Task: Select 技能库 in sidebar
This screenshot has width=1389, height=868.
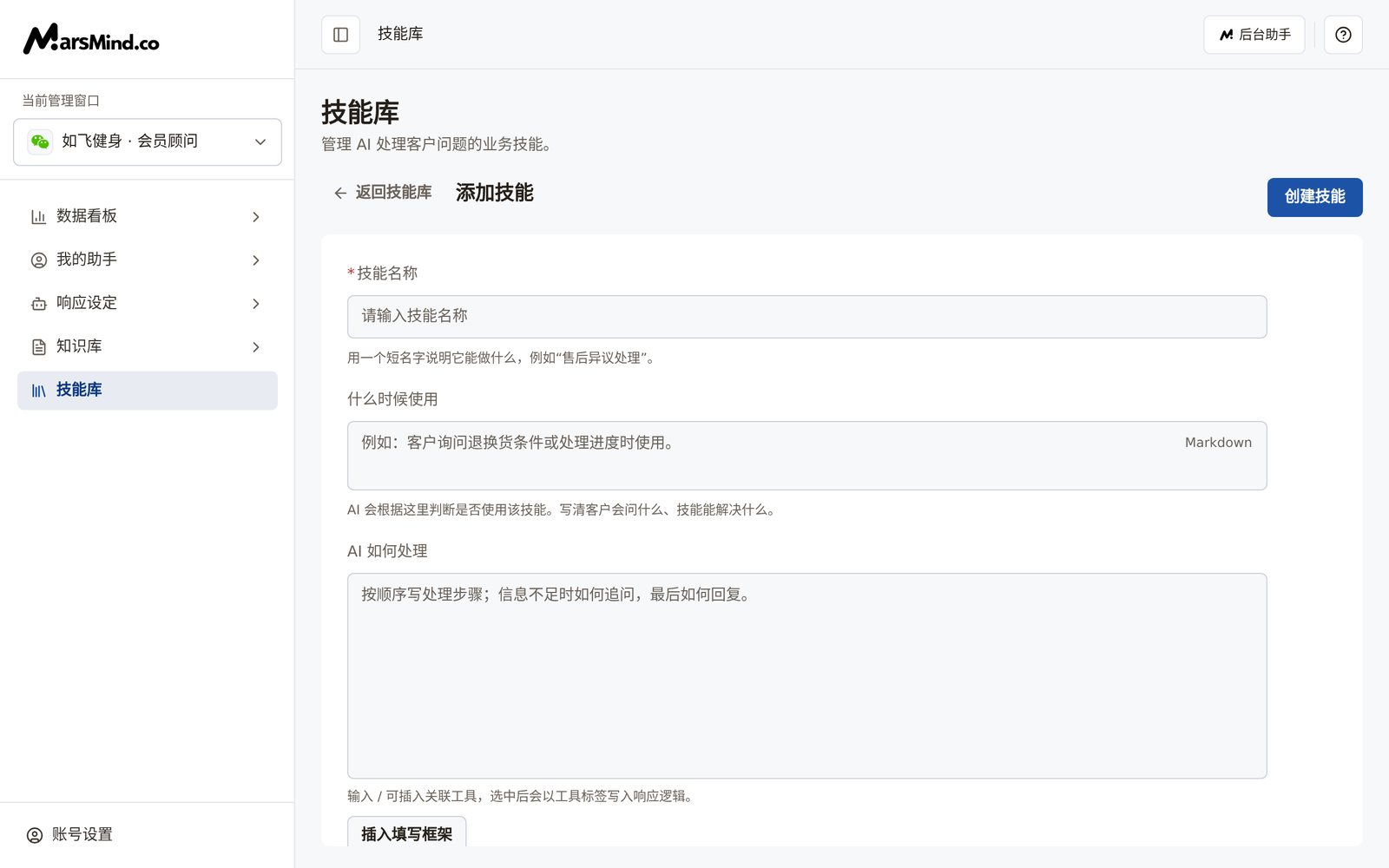Action: click(148, 391)
